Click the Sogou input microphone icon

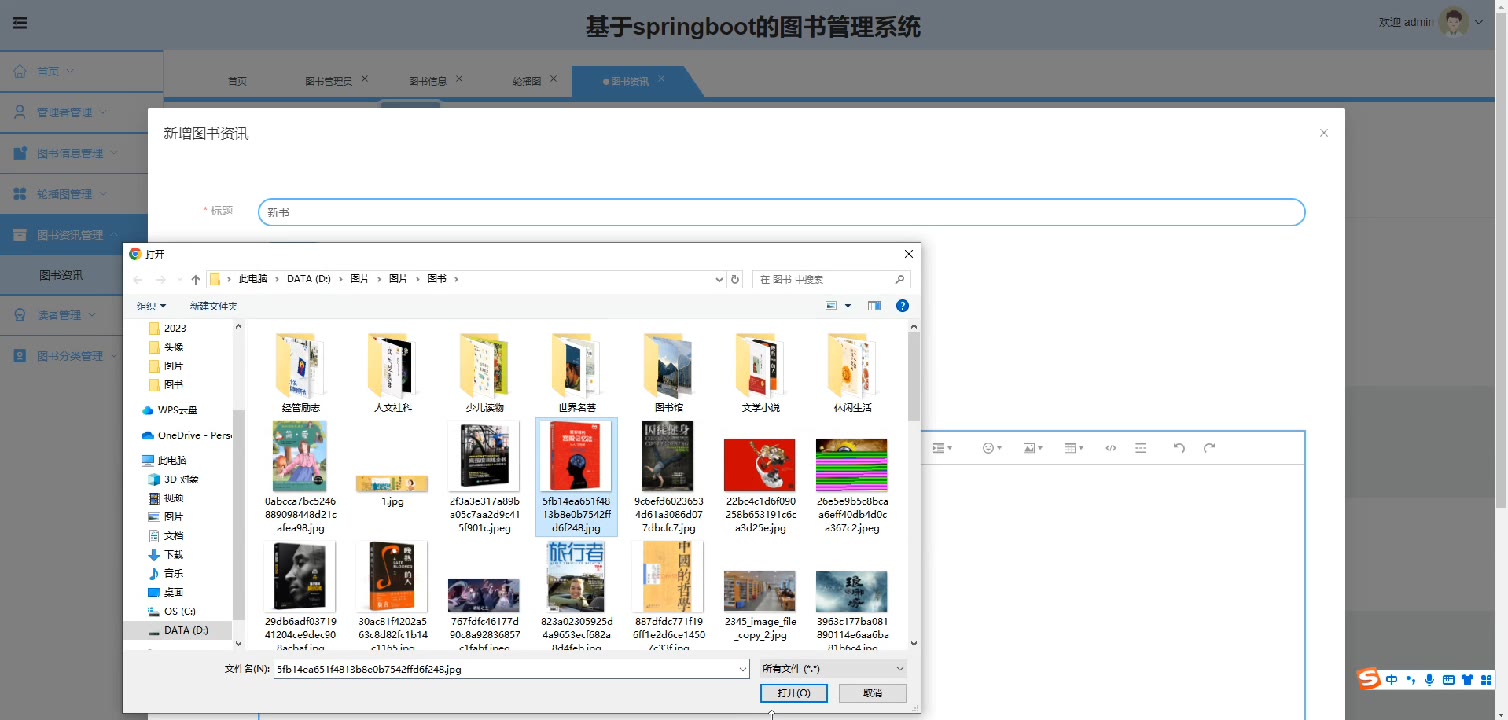pos(1429,680)
